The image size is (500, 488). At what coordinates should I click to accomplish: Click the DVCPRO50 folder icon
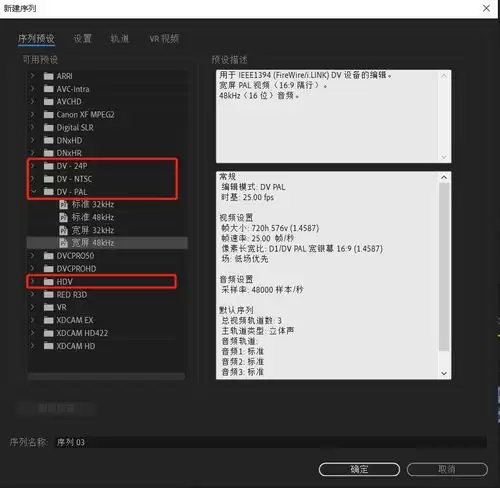click(x=49, y=256)
